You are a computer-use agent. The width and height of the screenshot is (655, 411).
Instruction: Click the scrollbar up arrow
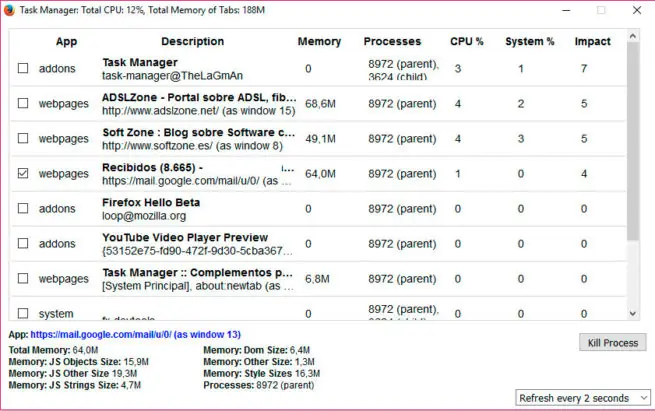coord(633,36)
